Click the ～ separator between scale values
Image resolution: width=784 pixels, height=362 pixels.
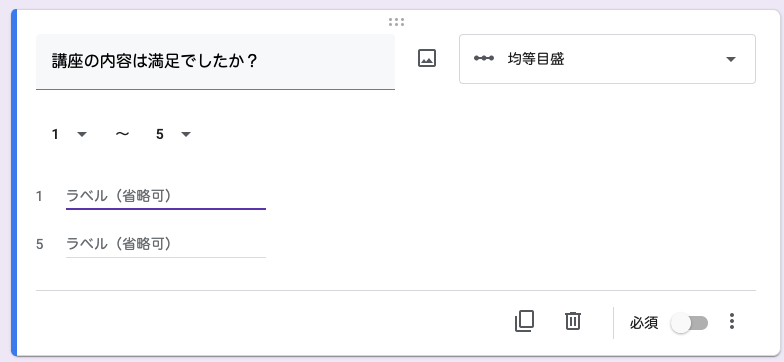click(122, 134)
